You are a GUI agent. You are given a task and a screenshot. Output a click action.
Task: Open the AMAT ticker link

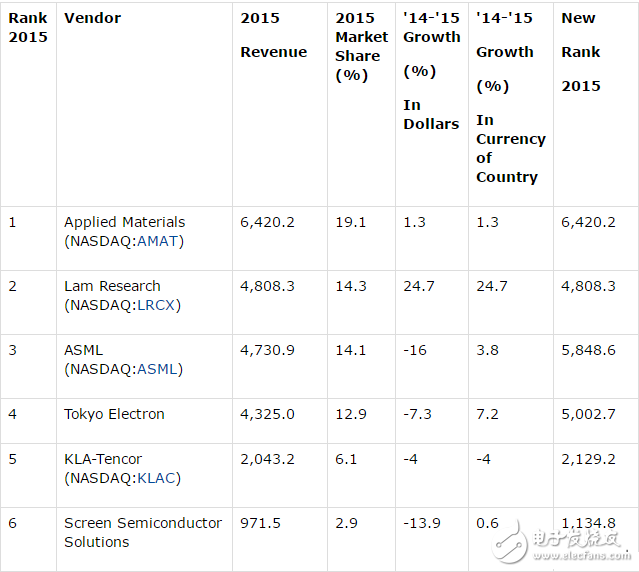point(159,241)
